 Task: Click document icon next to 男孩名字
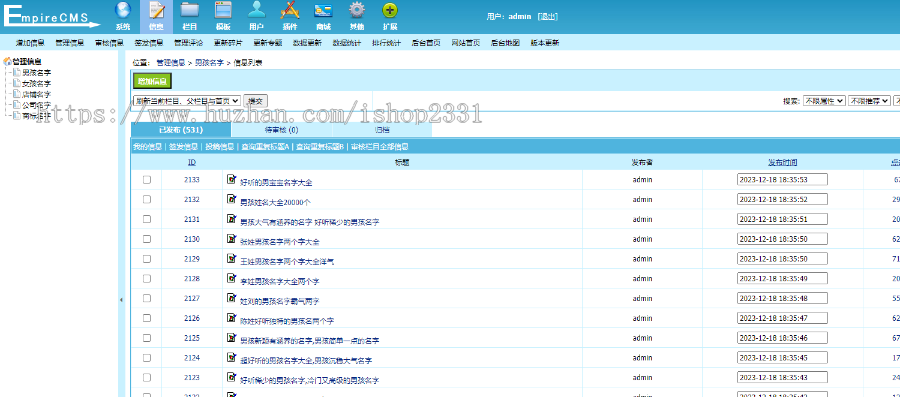[x=17, y=72]
